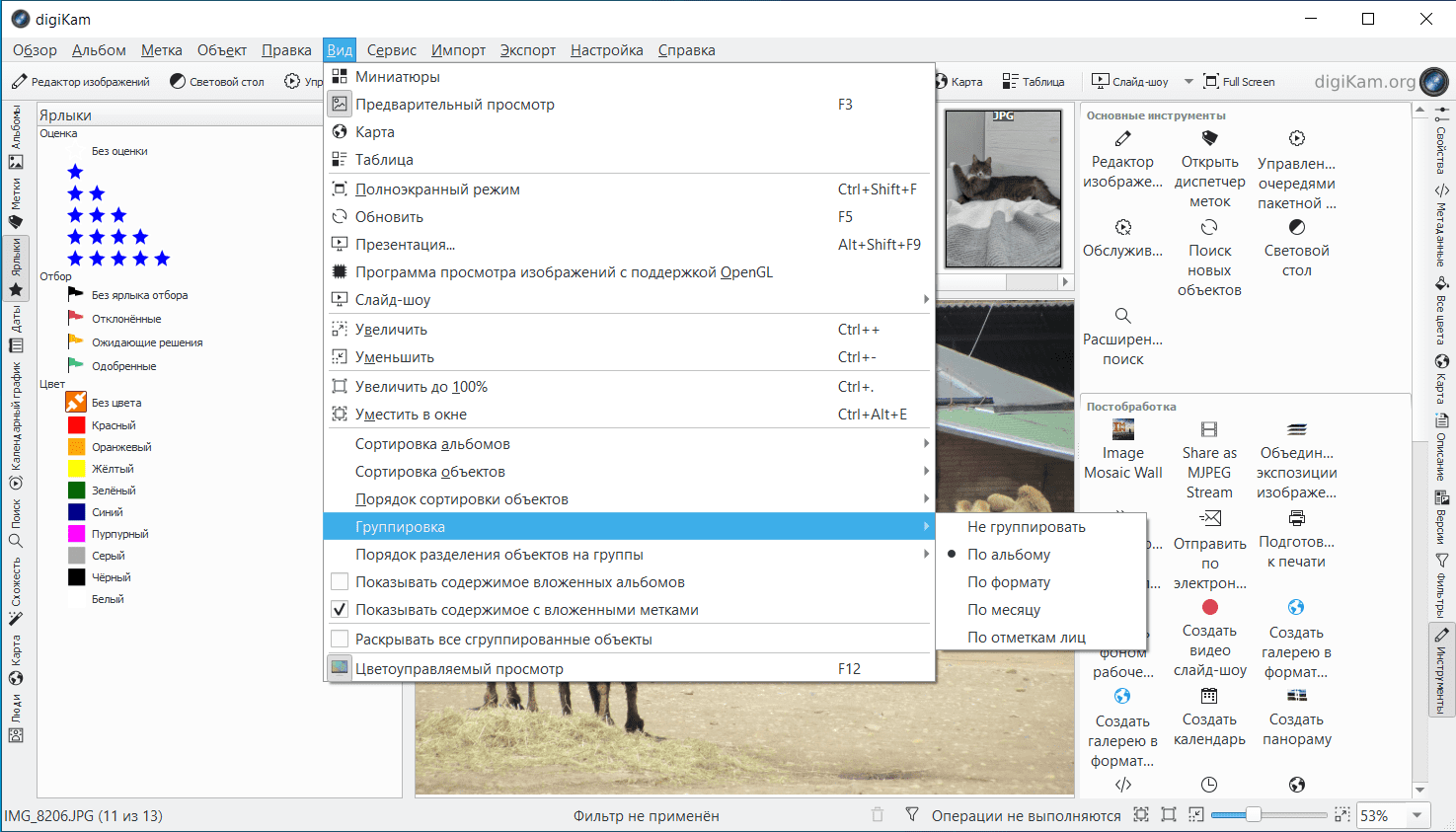Open the Фильтры right sidebar tab
This screenshot has height=832, width=1456.
(x=1441, y=585)
